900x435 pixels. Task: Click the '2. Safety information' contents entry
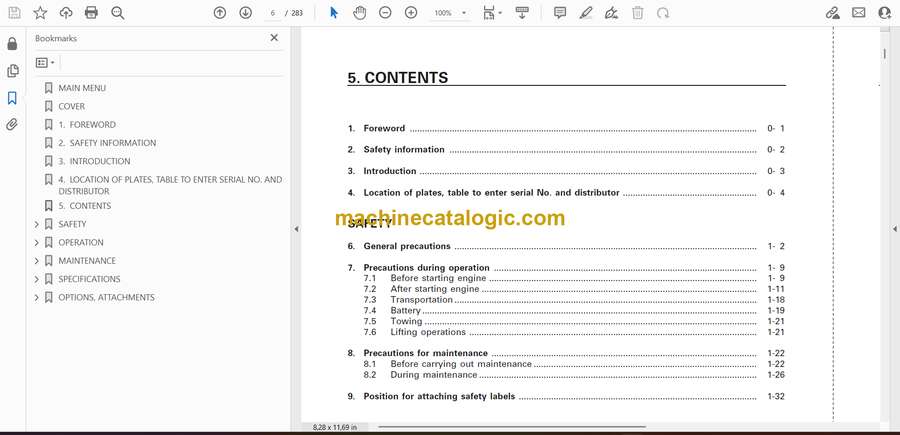coord(566,150)
